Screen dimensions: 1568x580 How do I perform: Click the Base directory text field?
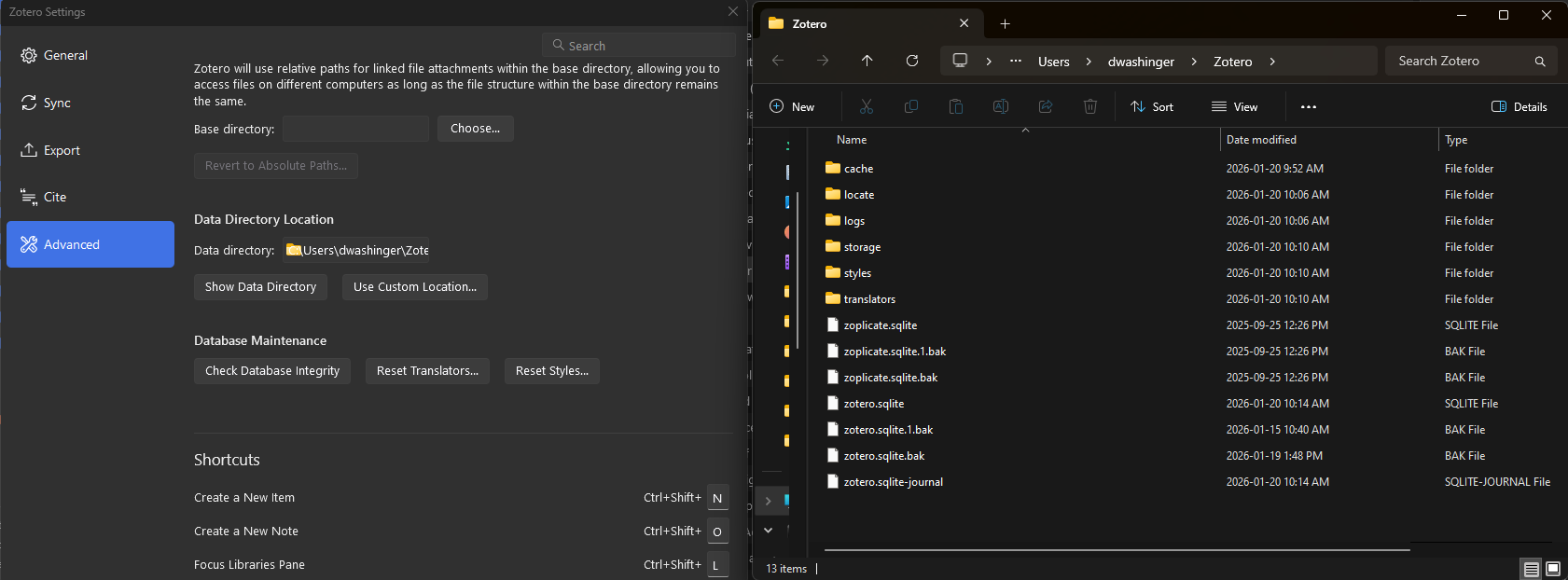click(x=355, y=129)
